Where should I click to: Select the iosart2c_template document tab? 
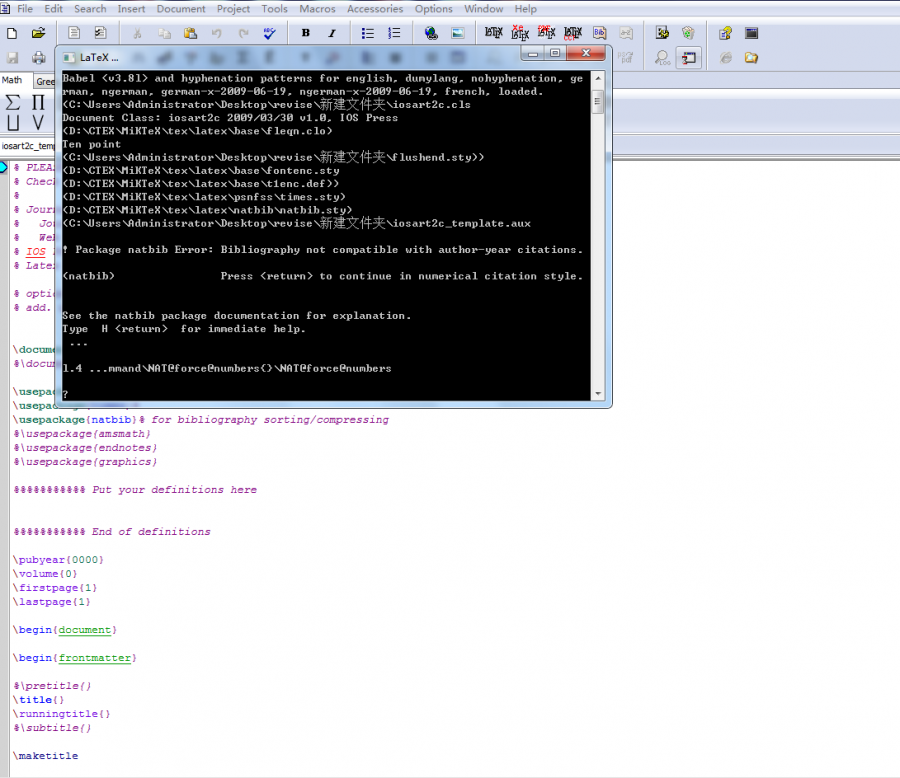tap(25, 146)
